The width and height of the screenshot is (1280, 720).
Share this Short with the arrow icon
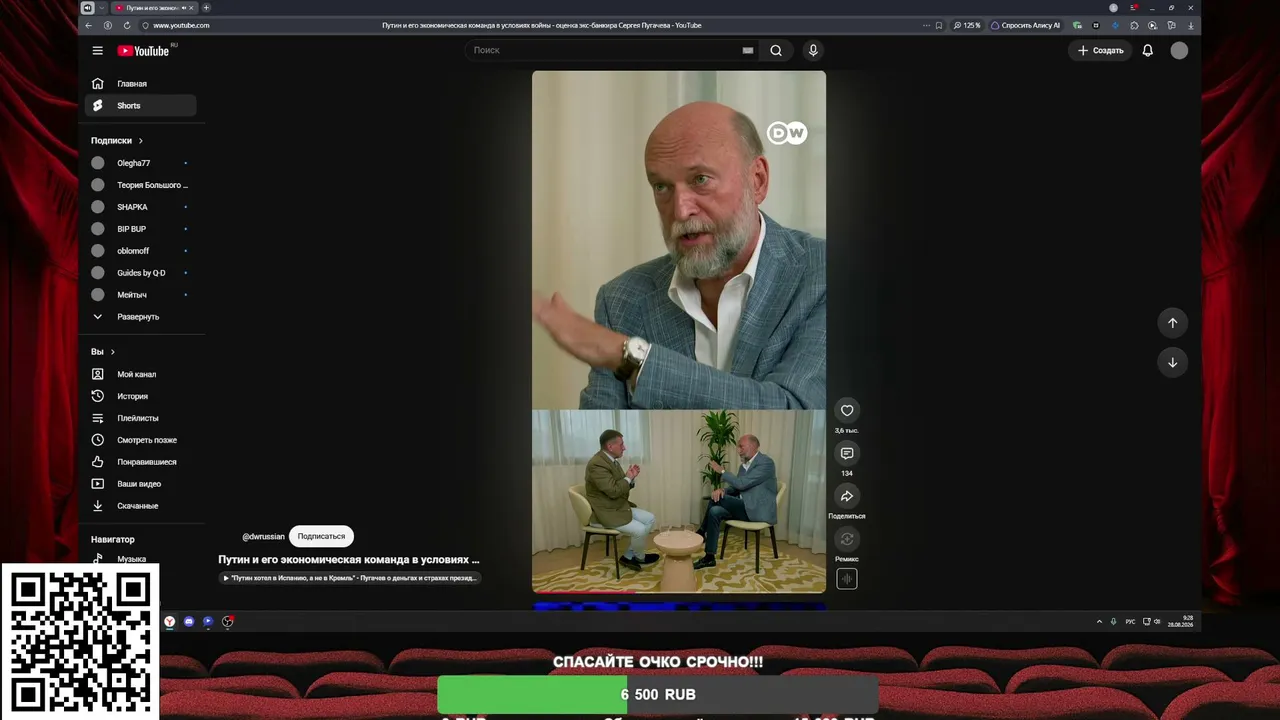click(847, 496)
